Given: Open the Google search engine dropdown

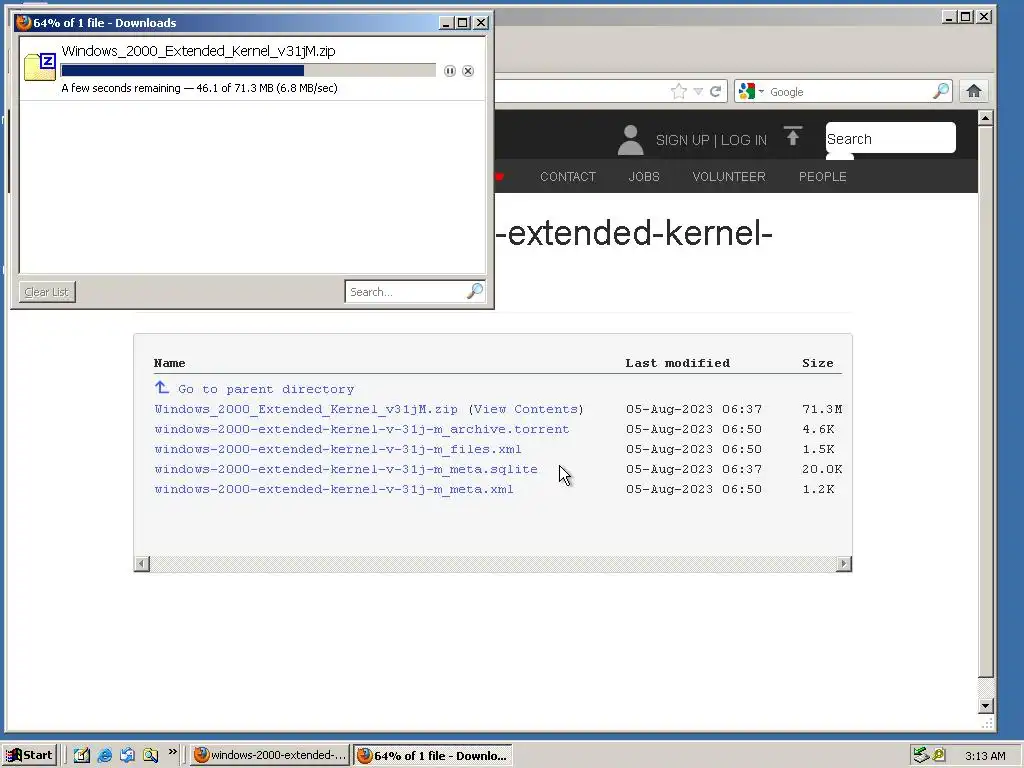Looking at the screenshot, I should pos(751,91).
